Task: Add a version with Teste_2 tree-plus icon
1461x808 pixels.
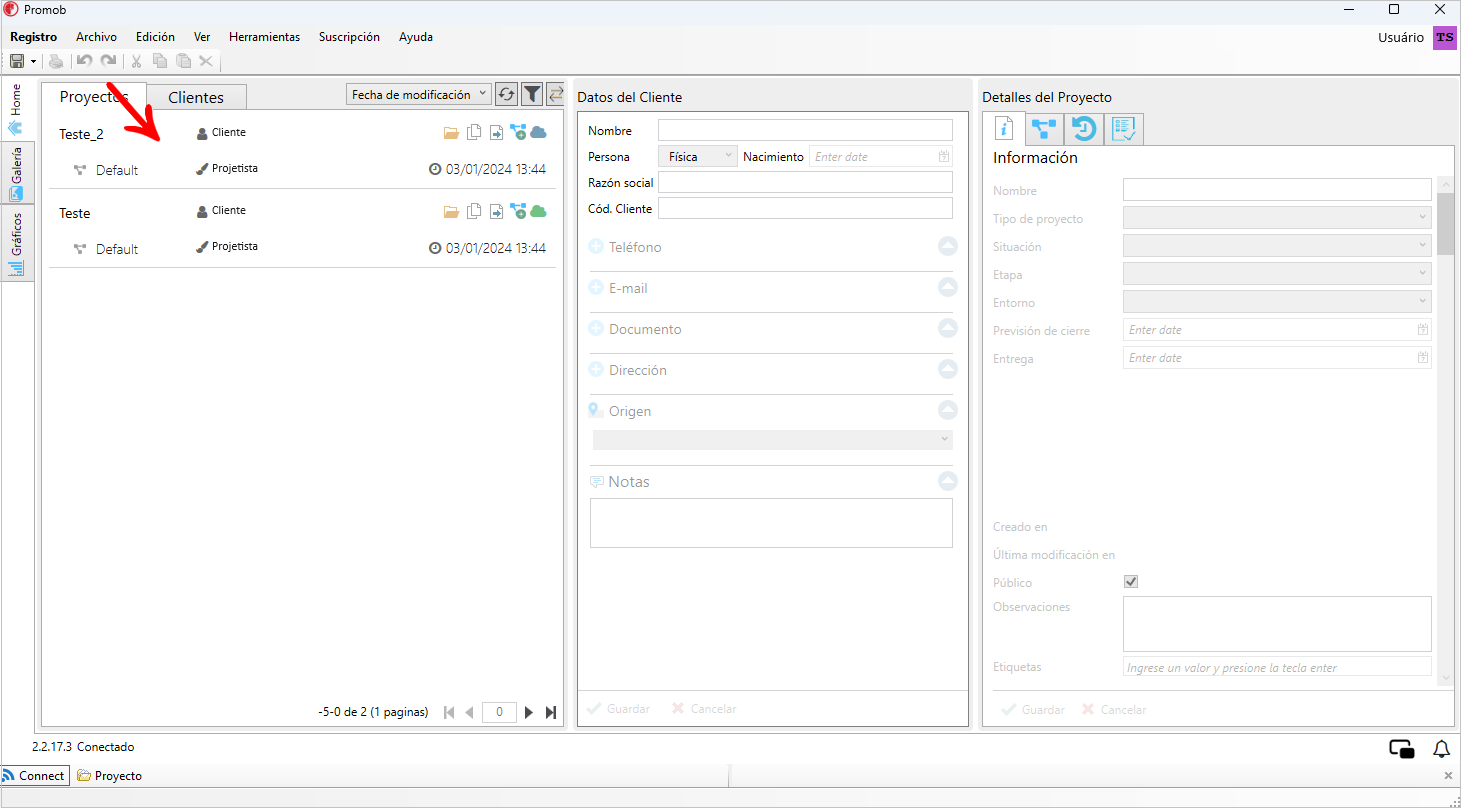Action: click(518, 132)
